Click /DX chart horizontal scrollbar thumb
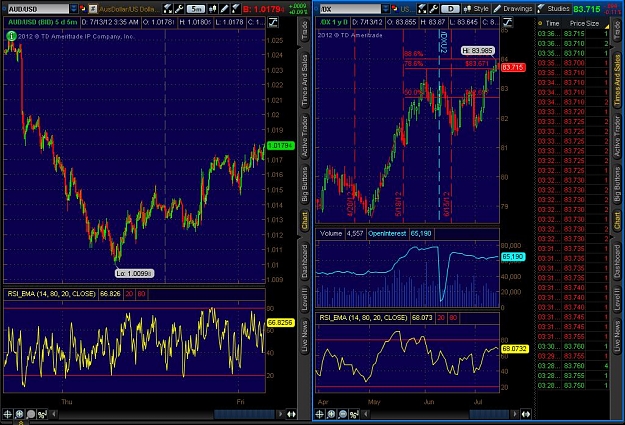 (489, 415)
